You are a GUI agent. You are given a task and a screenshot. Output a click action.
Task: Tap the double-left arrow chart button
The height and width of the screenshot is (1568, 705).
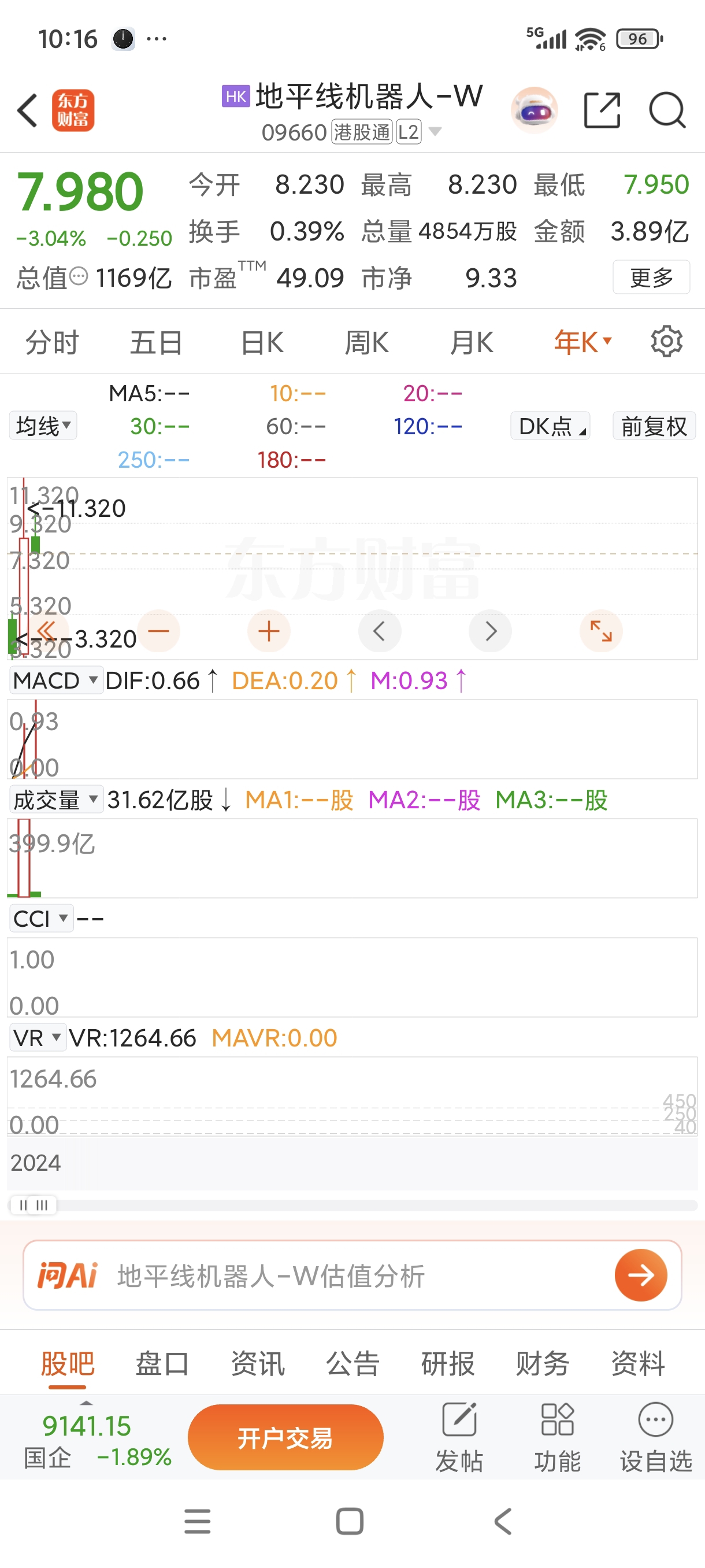tap(47, 631)
